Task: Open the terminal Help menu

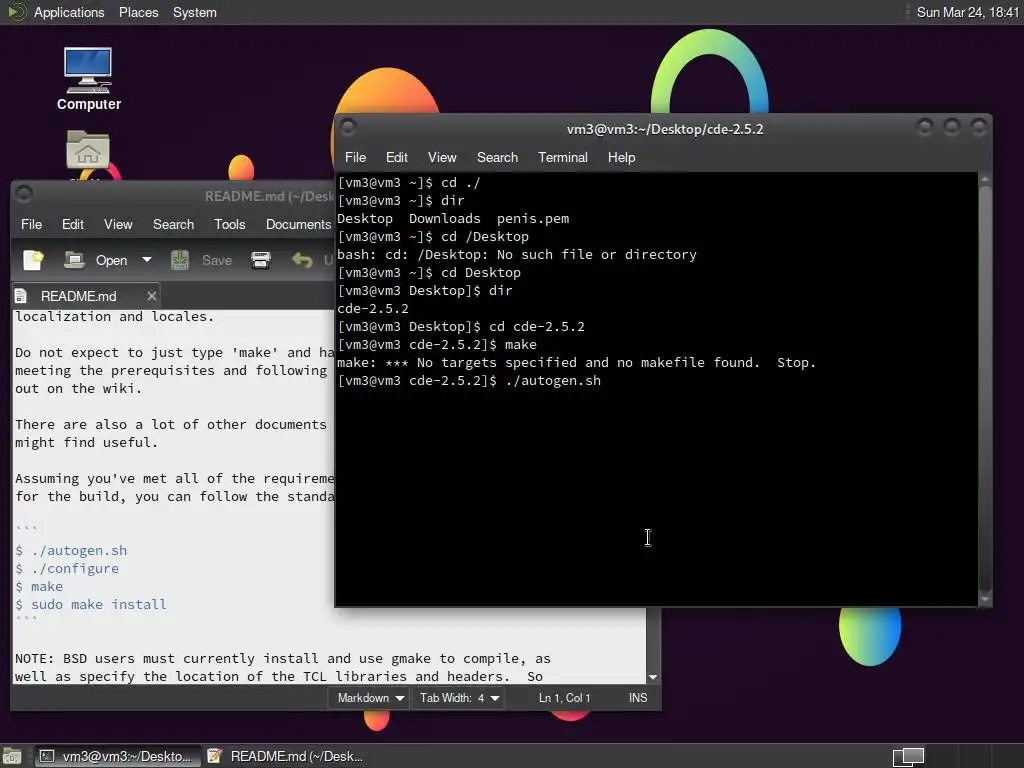Action: pyautogui.click(x=621, y=157)
